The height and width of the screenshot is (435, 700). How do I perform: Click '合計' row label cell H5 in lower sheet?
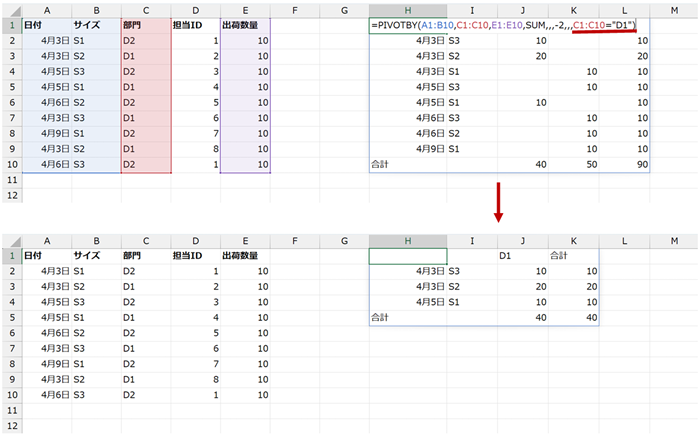408,318
